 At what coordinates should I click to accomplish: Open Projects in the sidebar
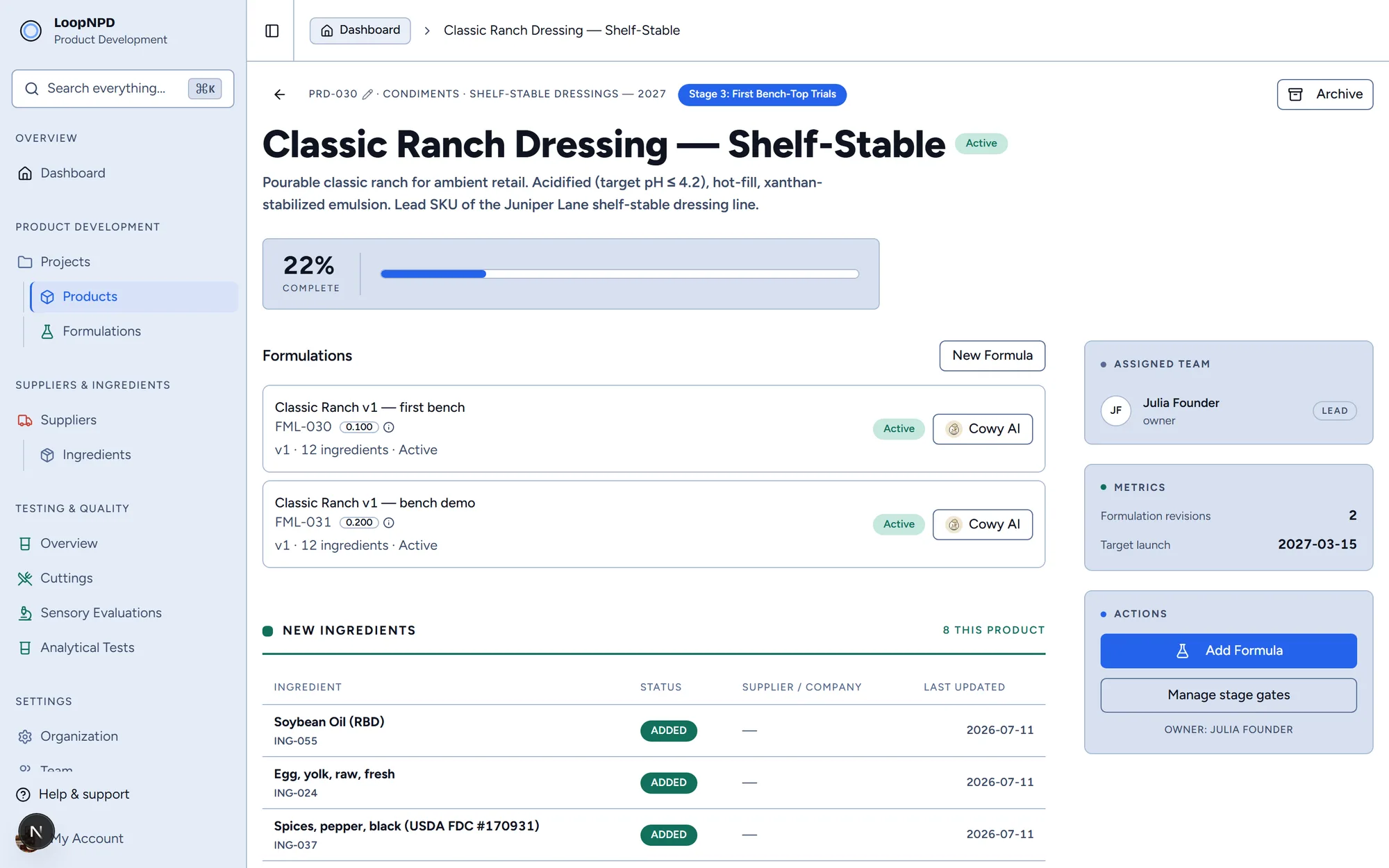pos(124,262)
